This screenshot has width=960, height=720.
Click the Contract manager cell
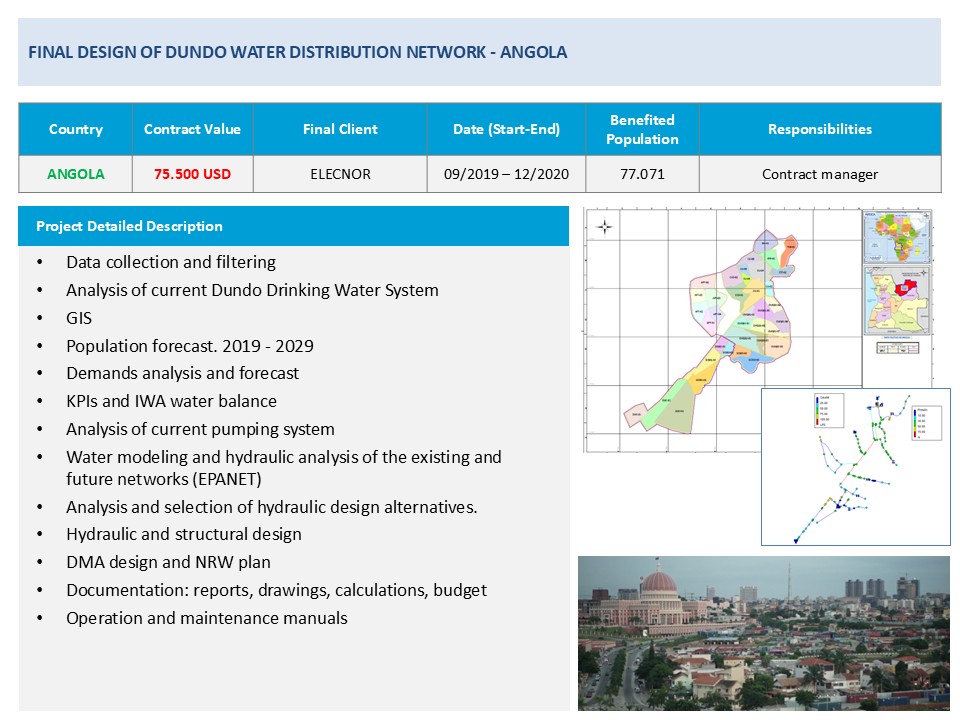pos(819,174)
